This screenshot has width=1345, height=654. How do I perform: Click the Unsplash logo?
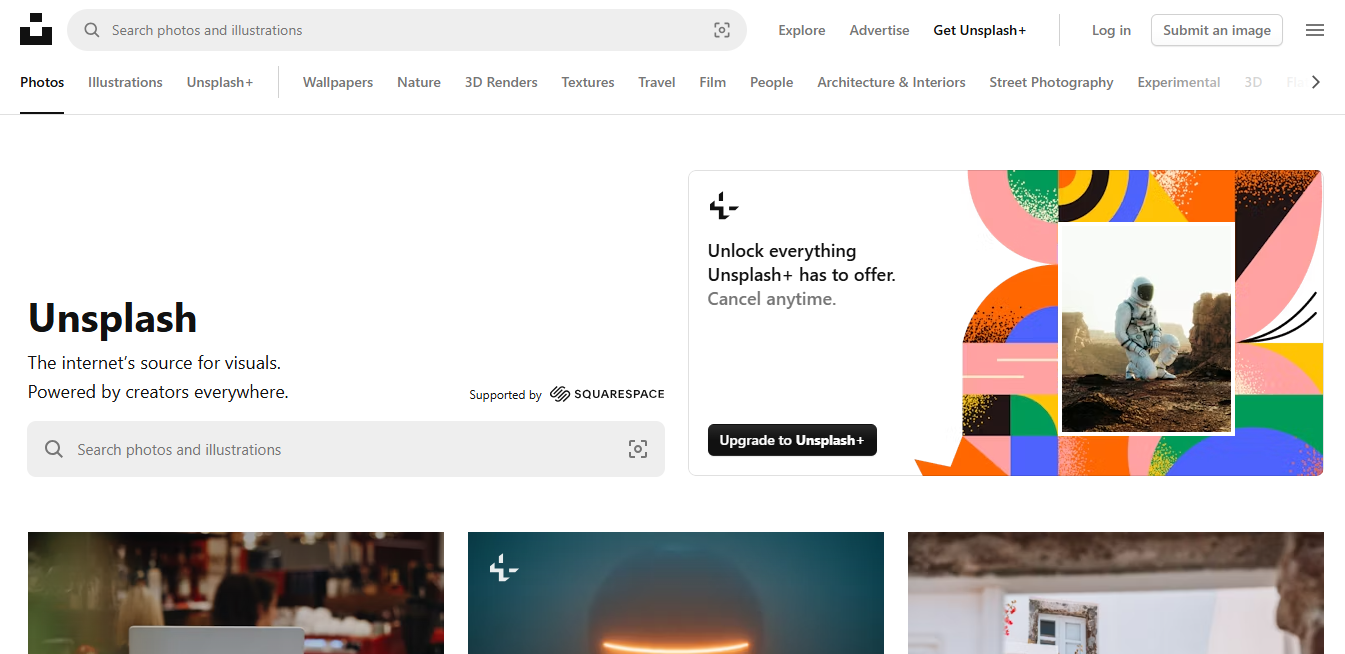click(x=36, y=29)
